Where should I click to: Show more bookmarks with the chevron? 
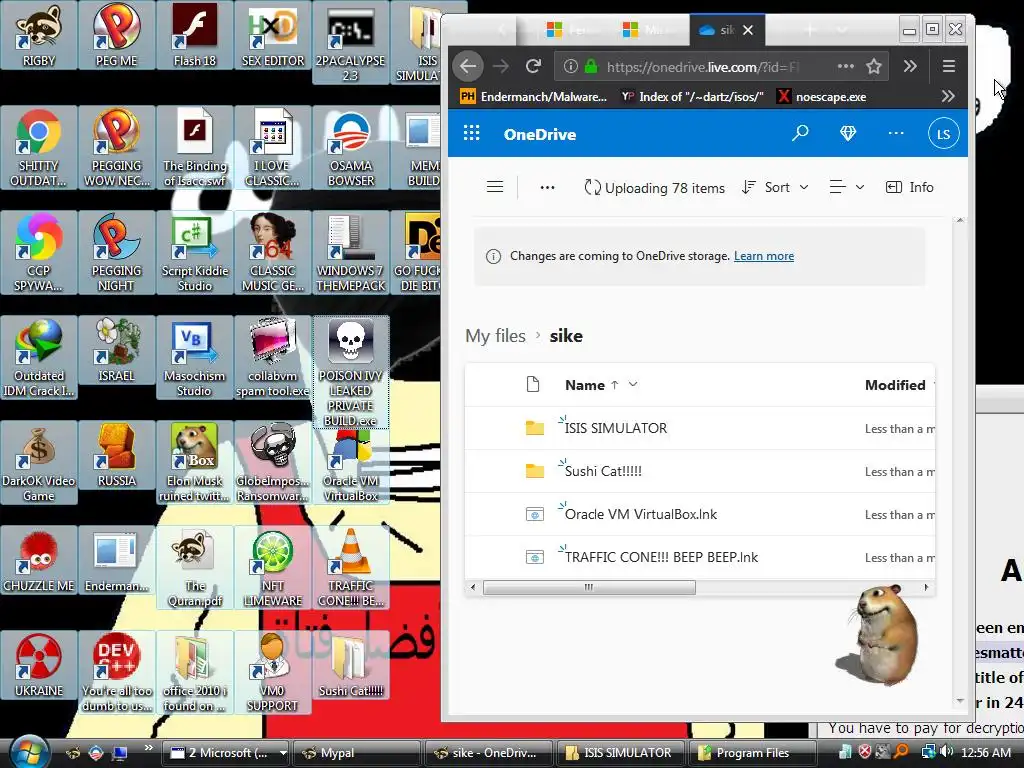(948, 97)
